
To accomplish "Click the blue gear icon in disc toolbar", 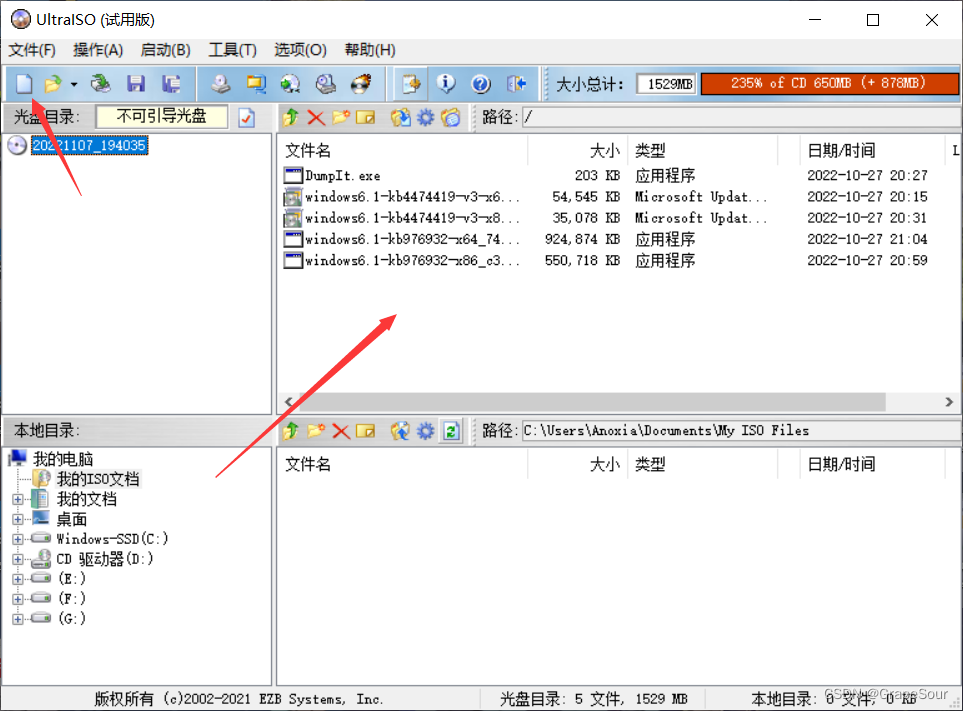I will [x=425, y=117].
